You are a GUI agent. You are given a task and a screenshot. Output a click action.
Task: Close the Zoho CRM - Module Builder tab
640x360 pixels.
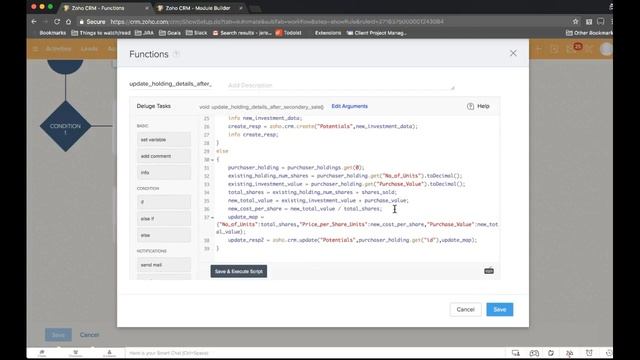[241, 8]
